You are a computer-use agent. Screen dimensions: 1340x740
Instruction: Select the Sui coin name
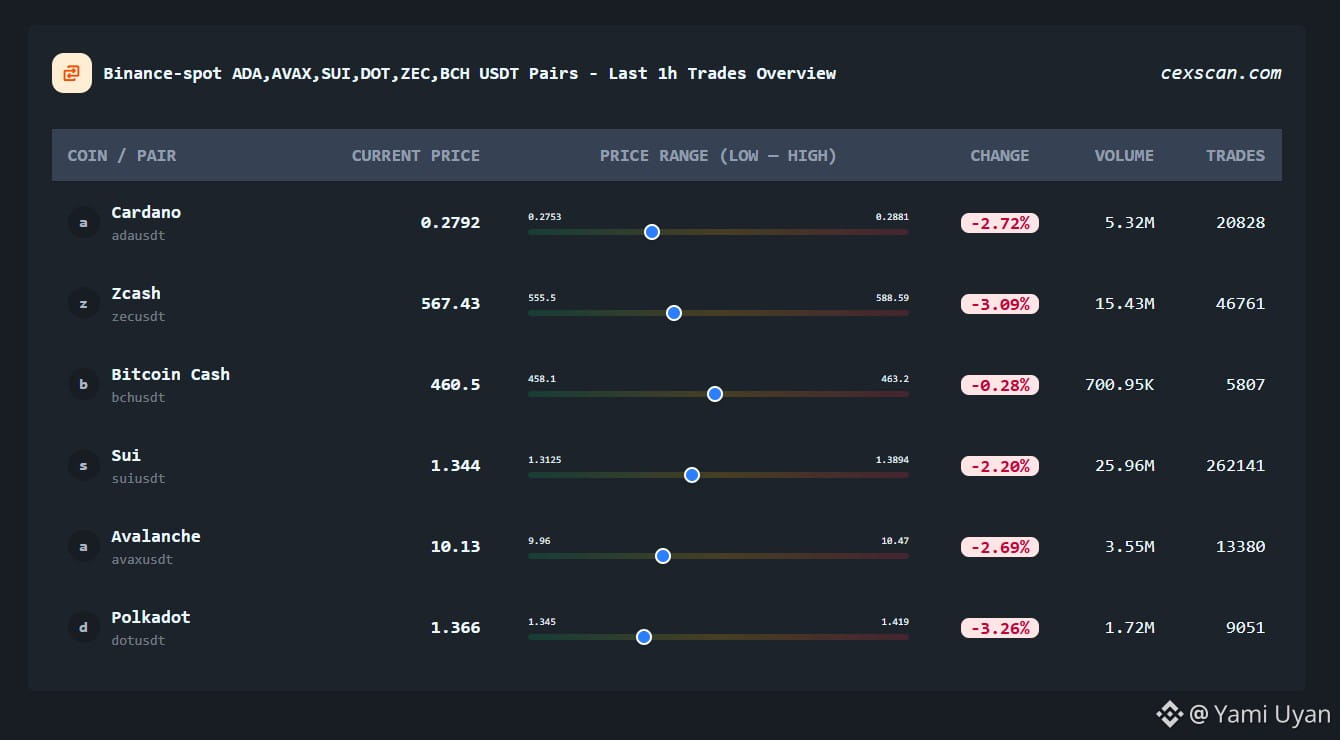tap(126, 455)
